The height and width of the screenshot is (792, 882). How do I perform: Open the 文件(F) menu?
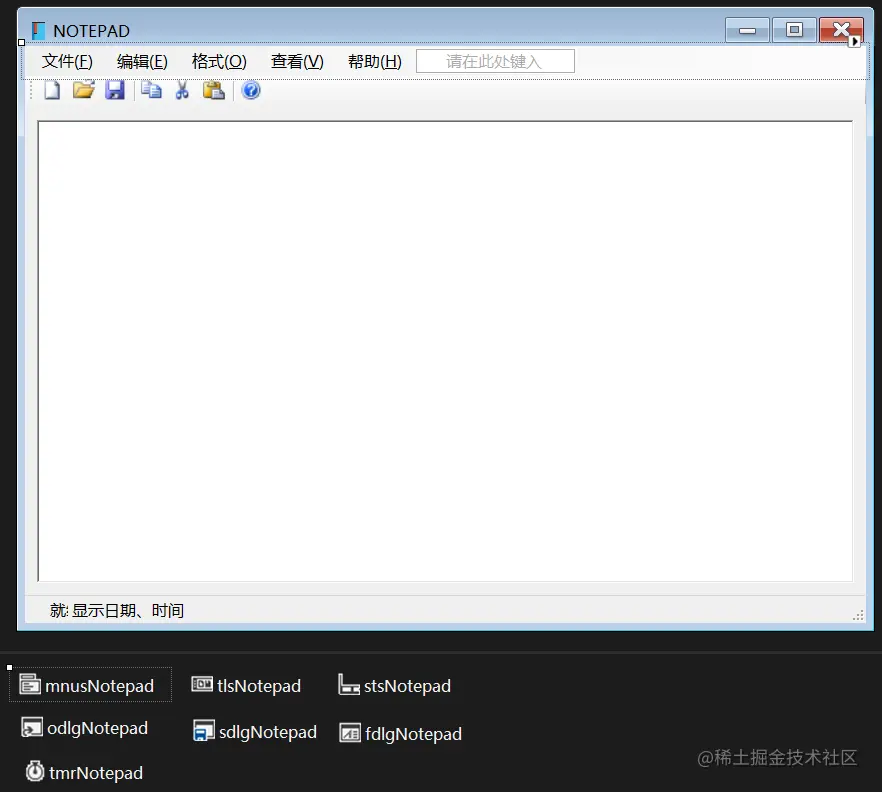[x=67, y=61]
